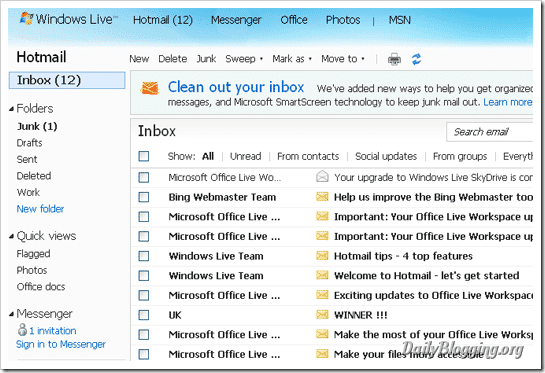Image resolution: width=545 pixels, height=373 pixels.
Task: Select checkbox for Welcome to Hotmail message
Action: click(144, 276)
